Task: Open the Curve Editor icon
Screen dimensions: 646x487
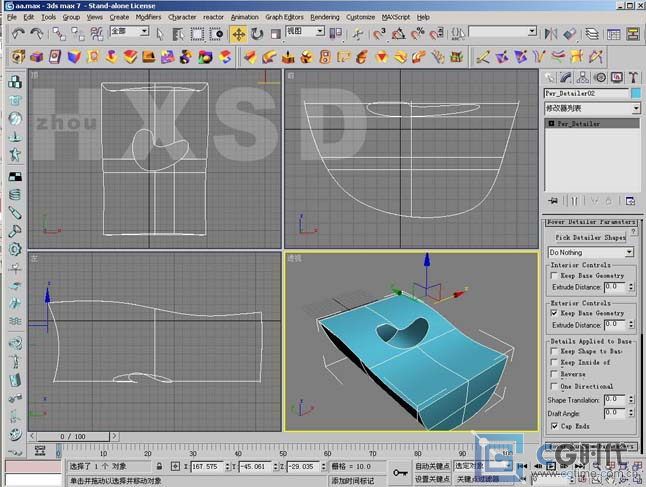Action: pos(613,34)
